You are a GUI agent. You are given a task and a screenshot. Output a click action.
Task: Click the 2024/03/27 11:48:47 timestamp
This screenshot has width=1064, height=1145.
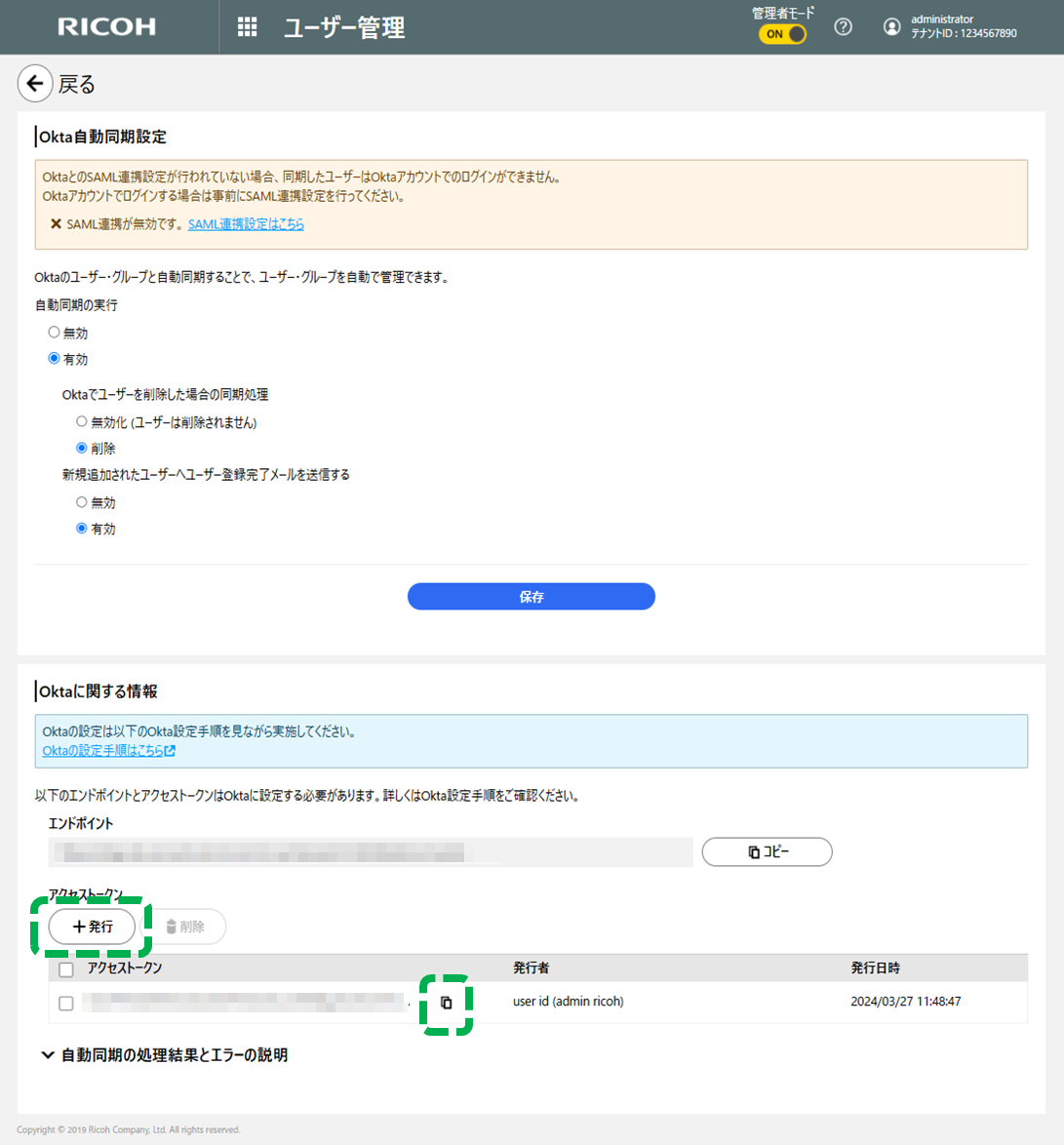point(906,1002)
